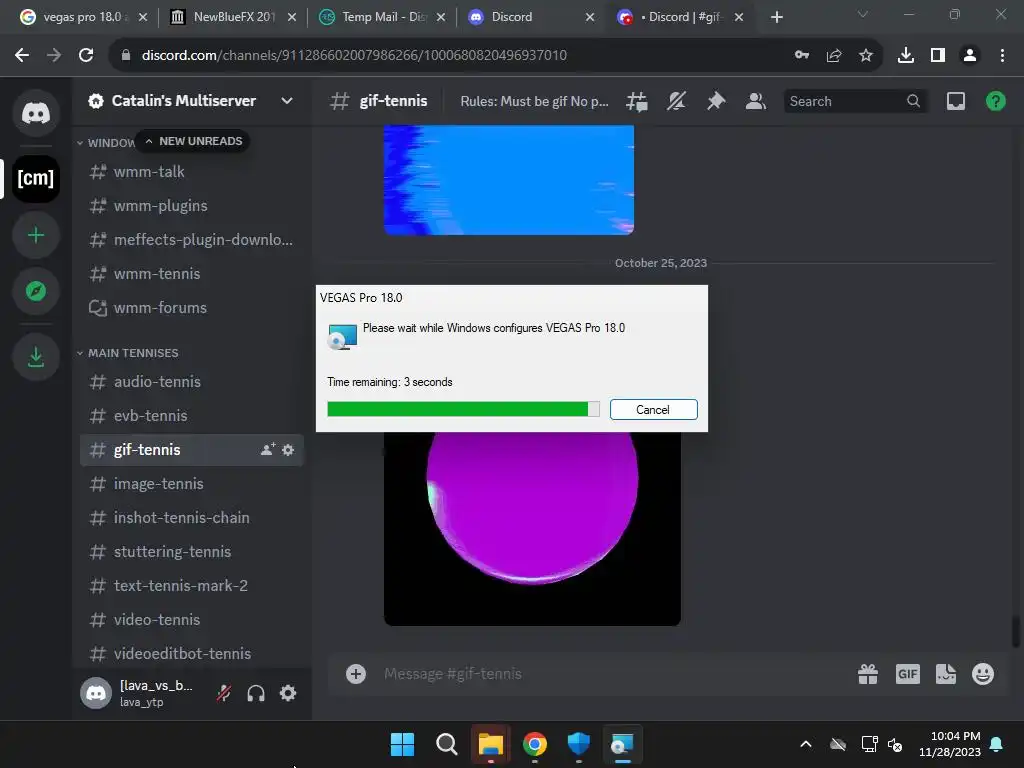The height and width of the screenshot is (768, 1024).
Task: Close the Temp Mail browser tab
Action: pyautogui.click(x=441, y=17)
